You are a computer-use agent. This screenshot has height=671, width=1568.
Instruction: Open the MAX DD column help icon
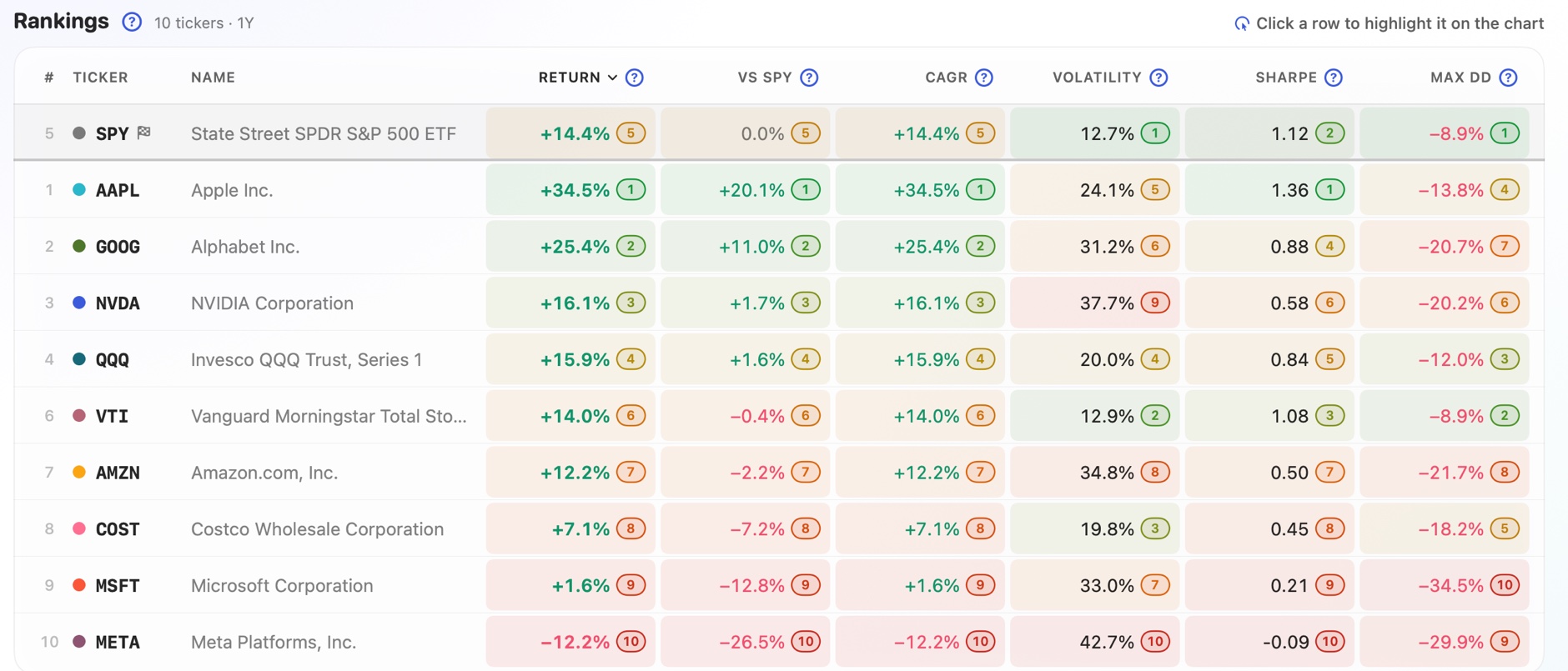[x=1508, y=78]
